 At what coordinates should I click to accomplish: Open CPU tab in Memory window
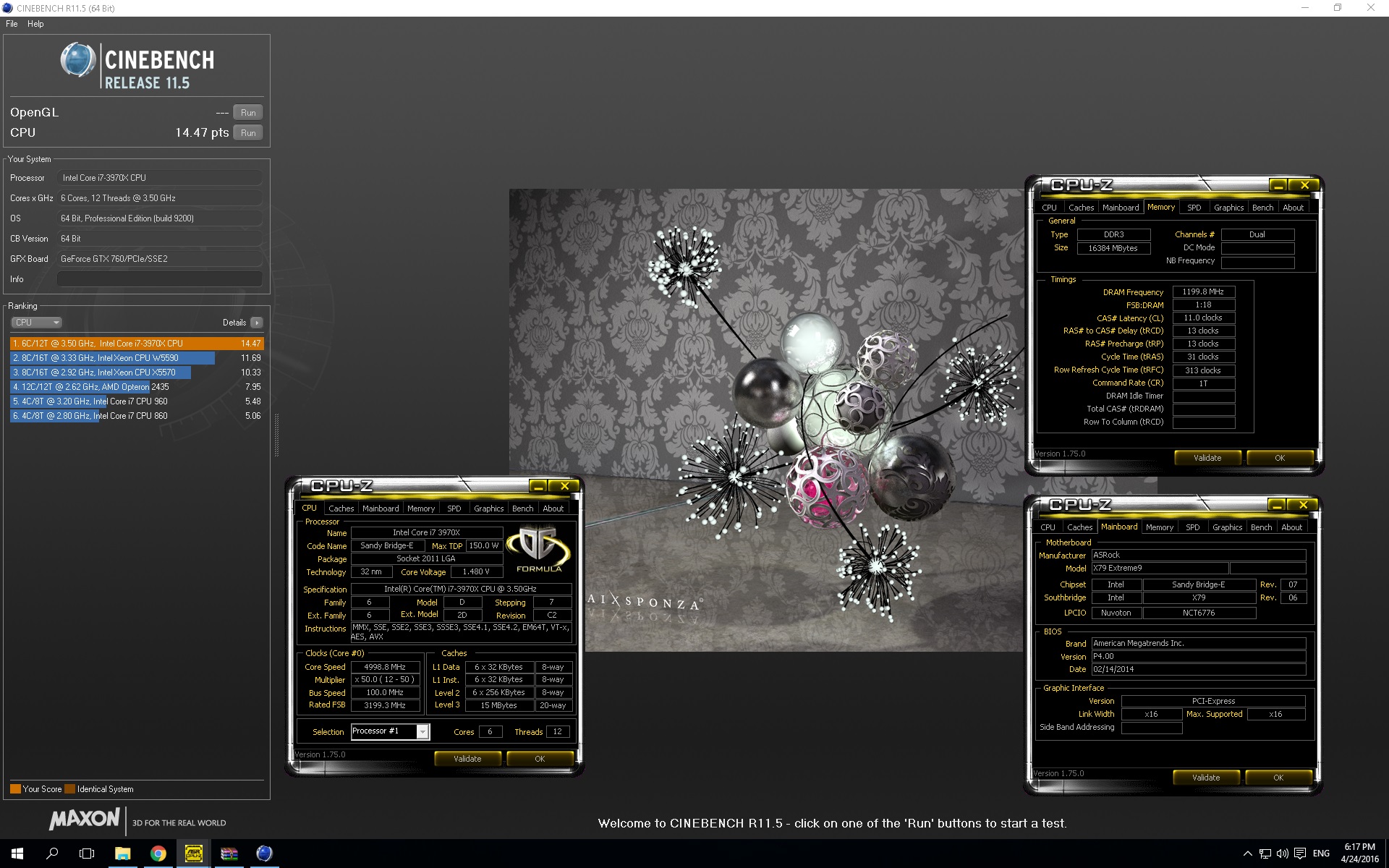pos(1049,208)
